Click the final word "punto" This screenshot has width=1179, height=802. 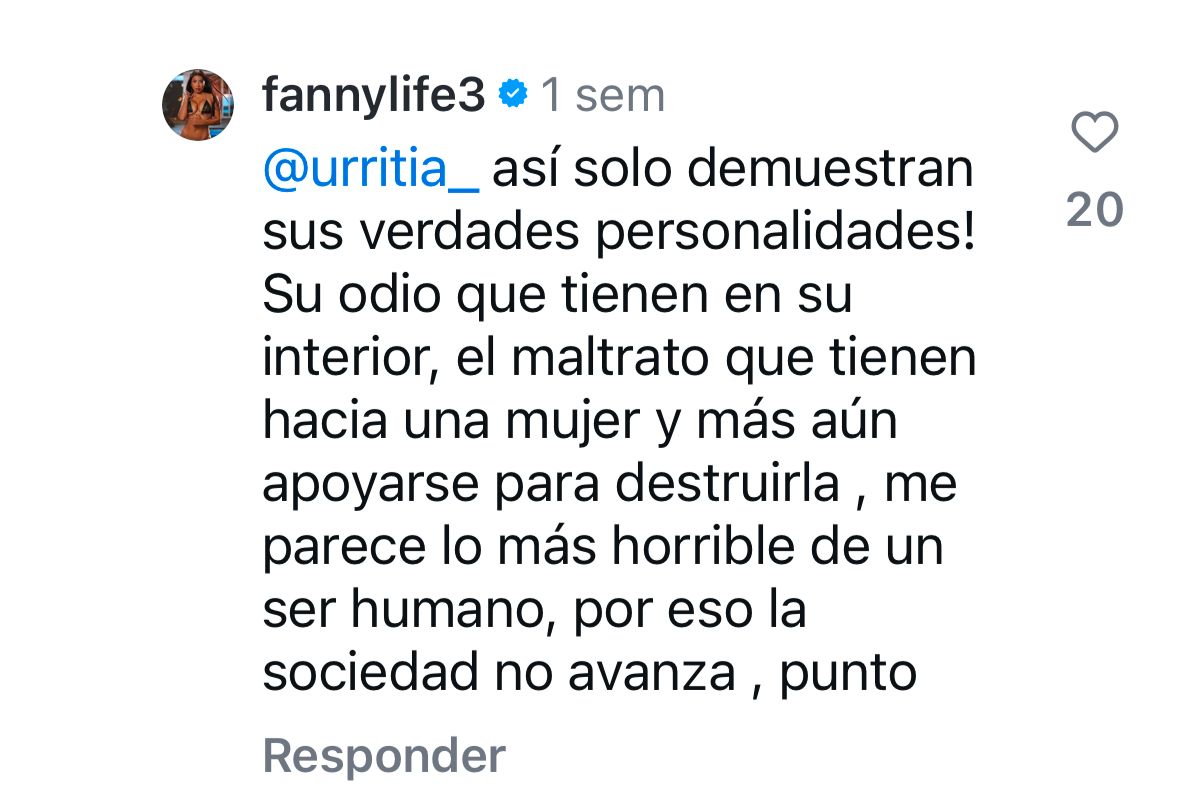coord(848,674)
